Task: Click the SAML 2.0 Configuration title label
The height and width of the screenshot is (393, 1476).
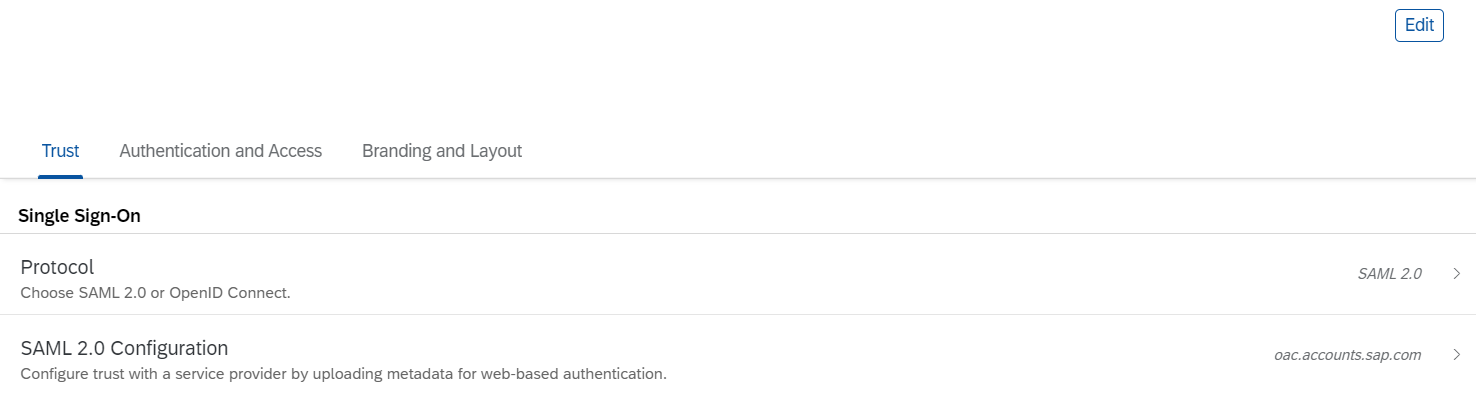Action: click(x=124, y=348)
